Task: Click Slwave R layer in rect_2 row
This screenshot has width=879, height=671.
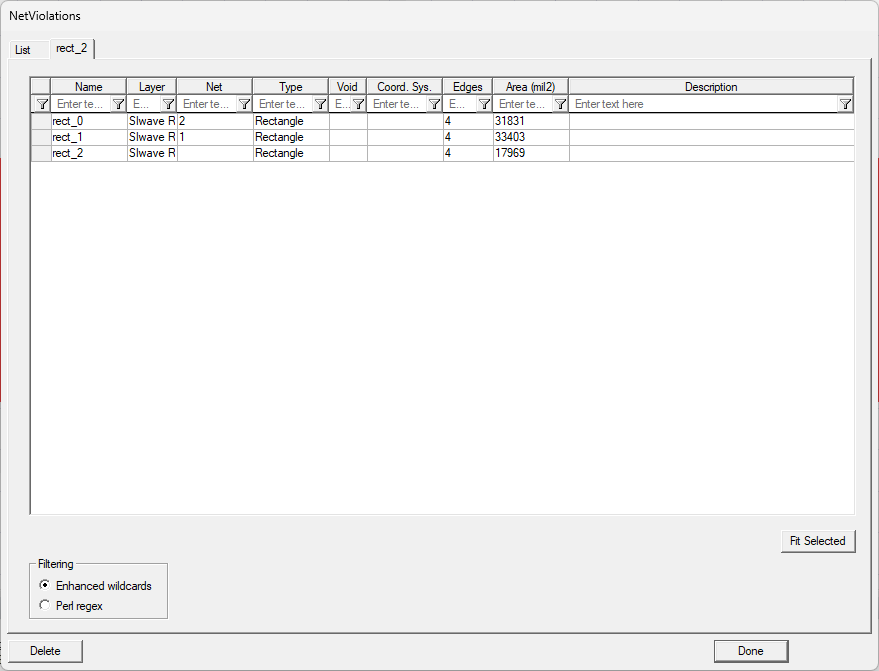Action: coord(152,153)
